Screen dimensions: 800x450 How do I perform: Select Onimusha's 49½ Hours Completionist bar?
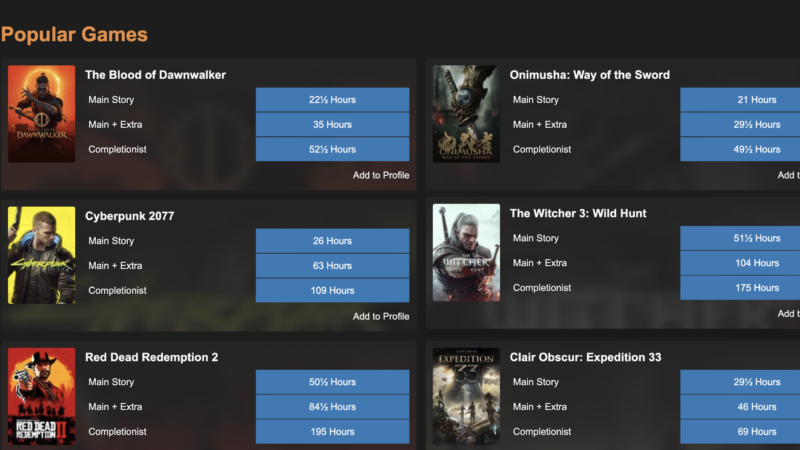click(740, 149)
